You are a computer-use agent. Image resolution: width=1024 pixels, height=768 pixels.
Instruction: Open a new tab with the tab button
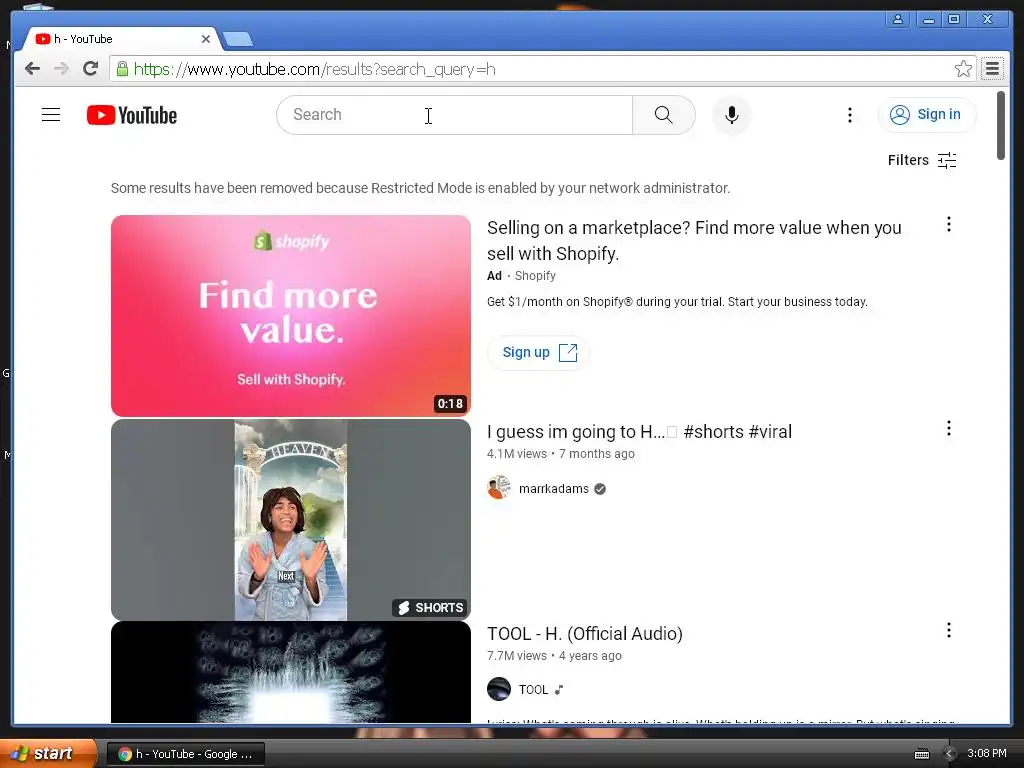pyautogui.click(x=238, y=40)
